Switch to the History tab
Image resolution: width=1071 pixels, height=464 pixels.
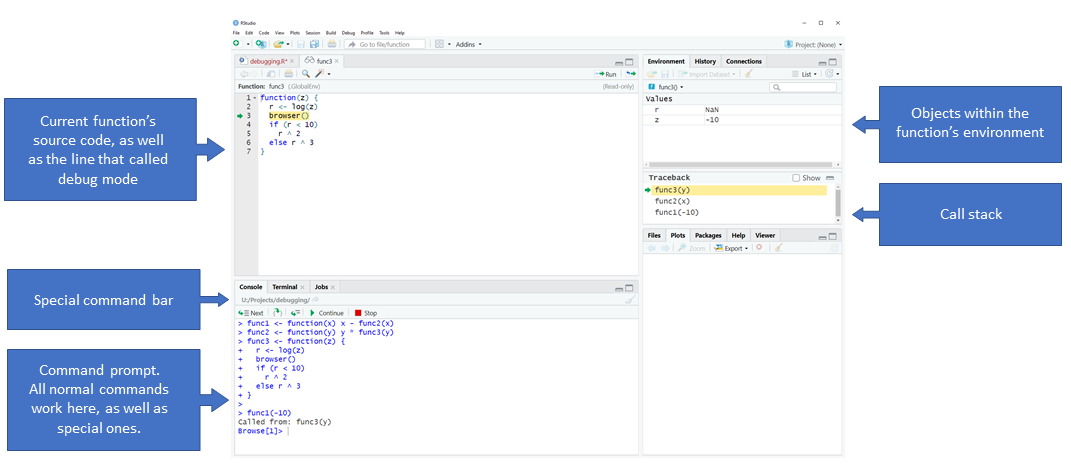click(705, 62)
